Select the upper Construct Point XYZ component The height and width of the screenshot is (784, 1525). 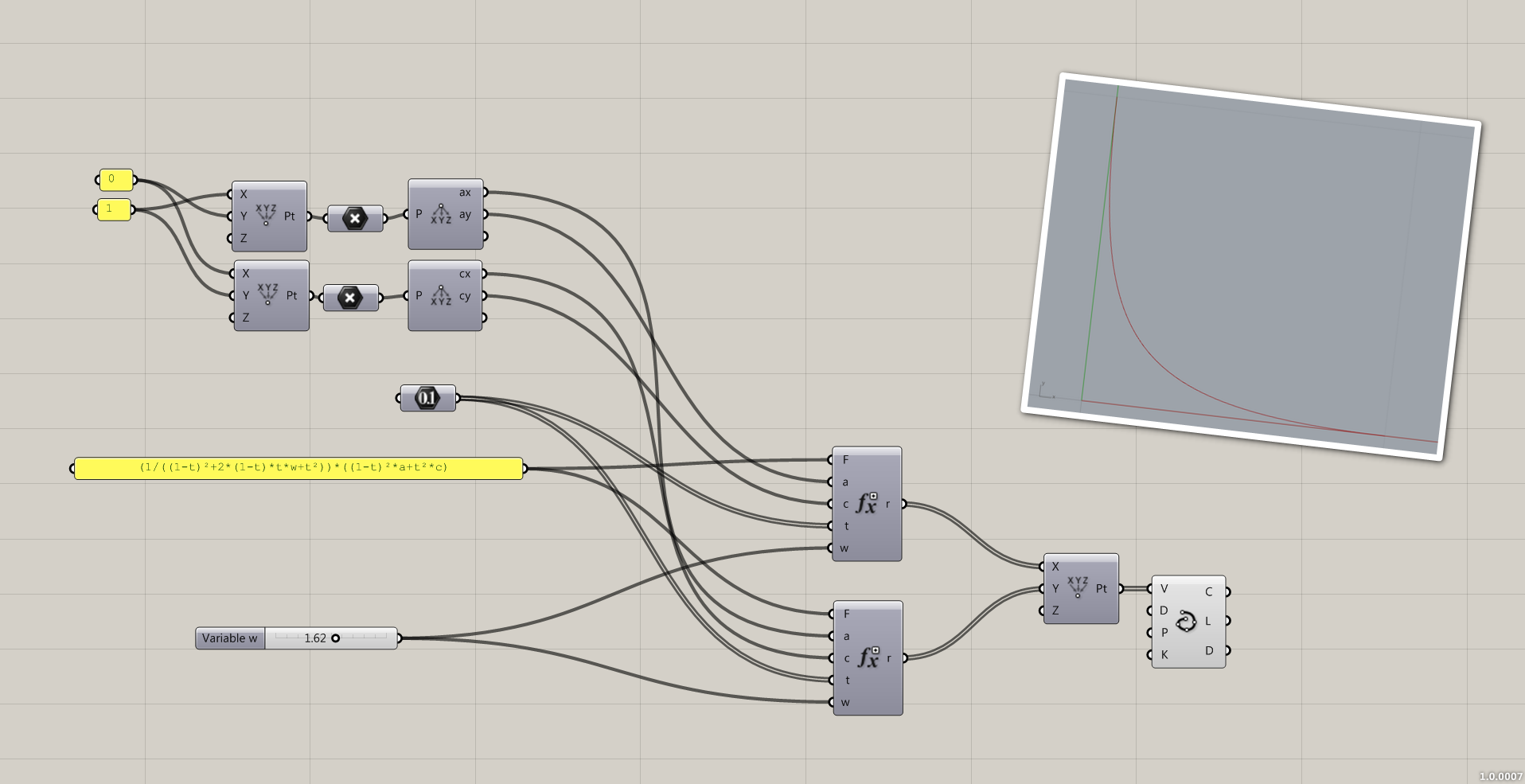click(269, 215)
